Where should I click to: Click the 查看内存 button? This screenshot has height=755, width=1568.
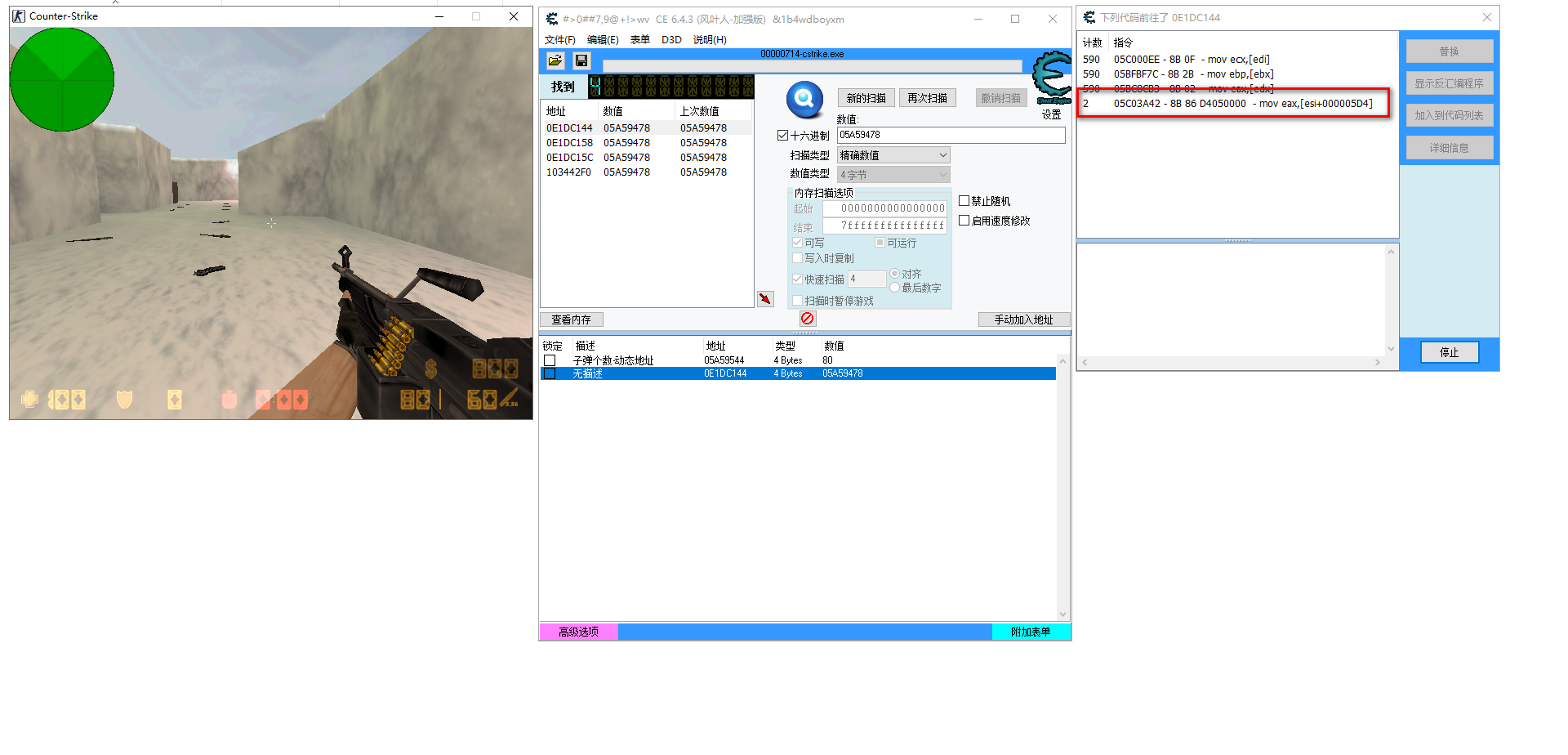click(571, 319)
